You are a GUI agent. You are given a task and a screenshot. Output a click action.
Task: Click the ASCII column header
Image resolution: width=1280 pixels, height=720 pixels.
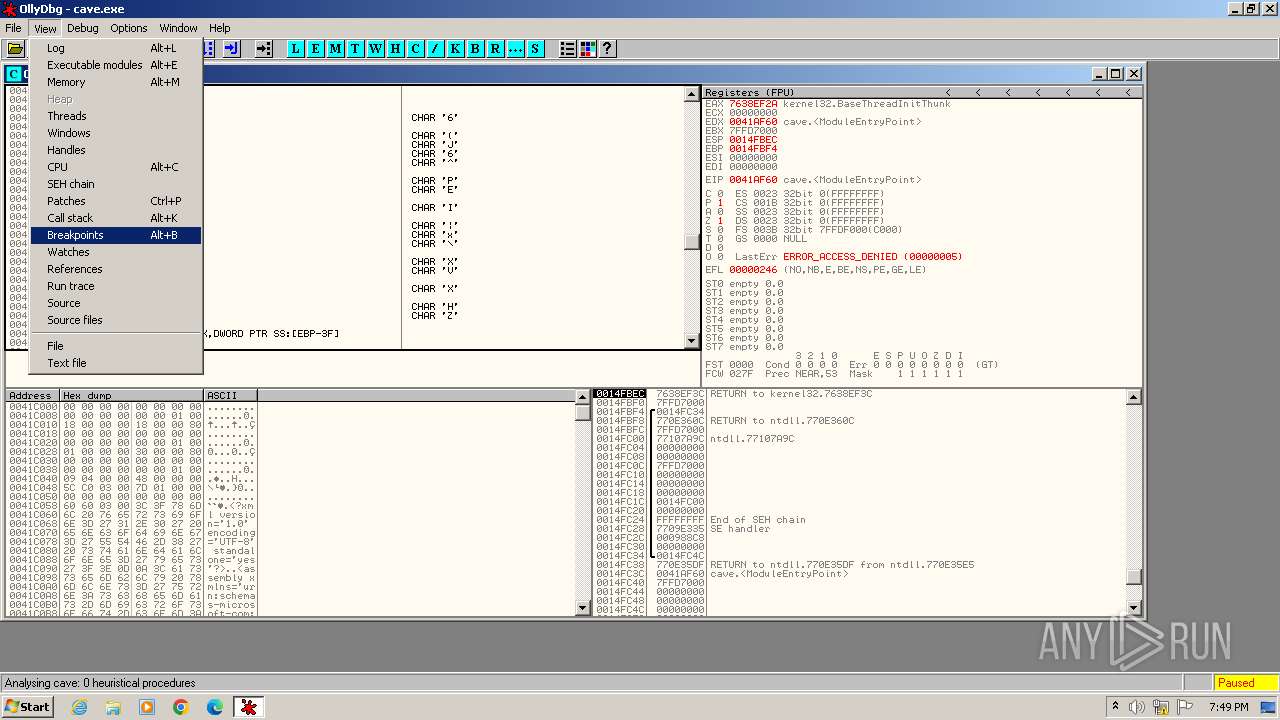pos(230,395)
